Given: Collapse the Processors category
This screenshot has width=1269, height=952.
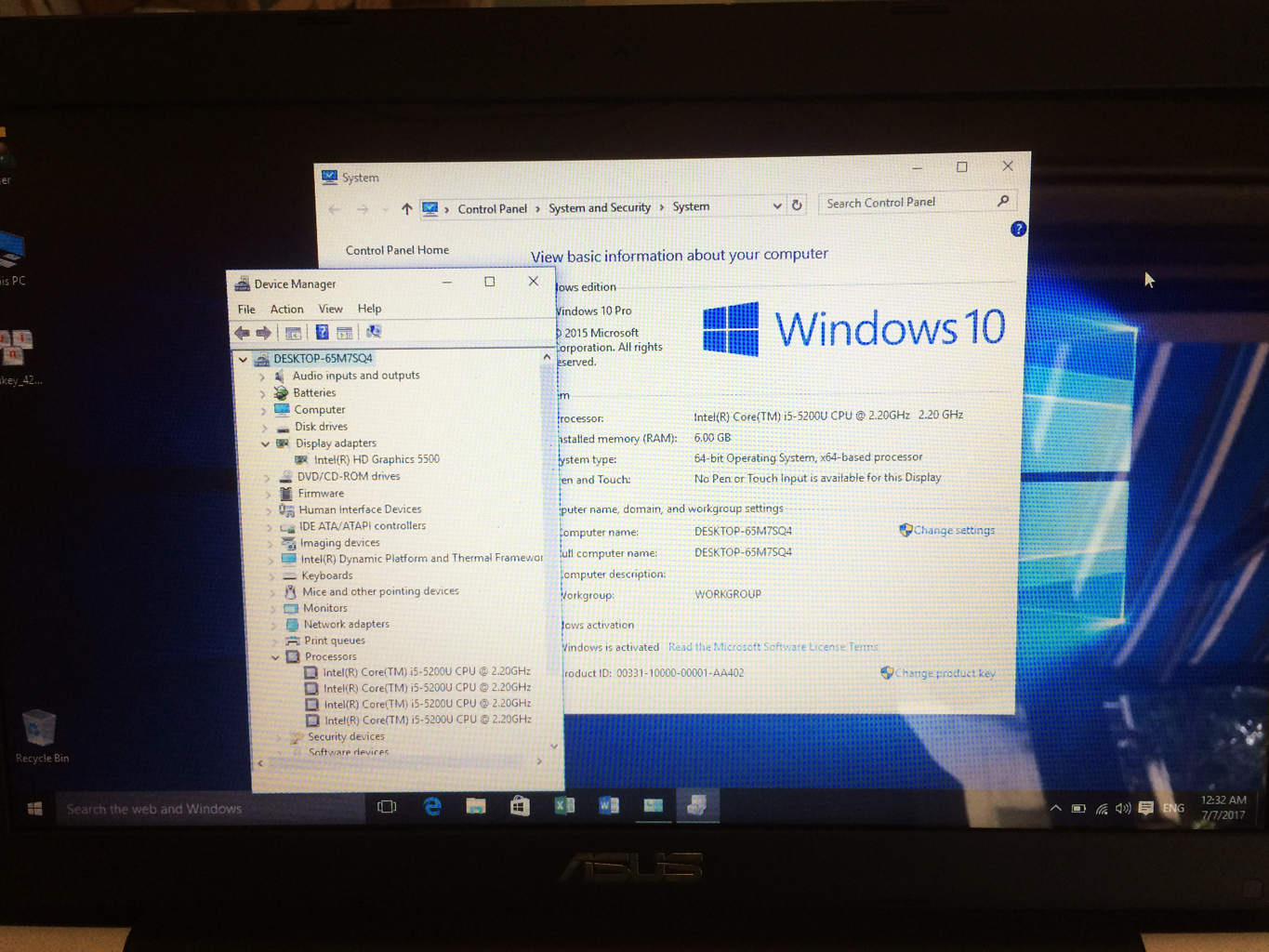Looking at the screenshot, I should [275, 657].
